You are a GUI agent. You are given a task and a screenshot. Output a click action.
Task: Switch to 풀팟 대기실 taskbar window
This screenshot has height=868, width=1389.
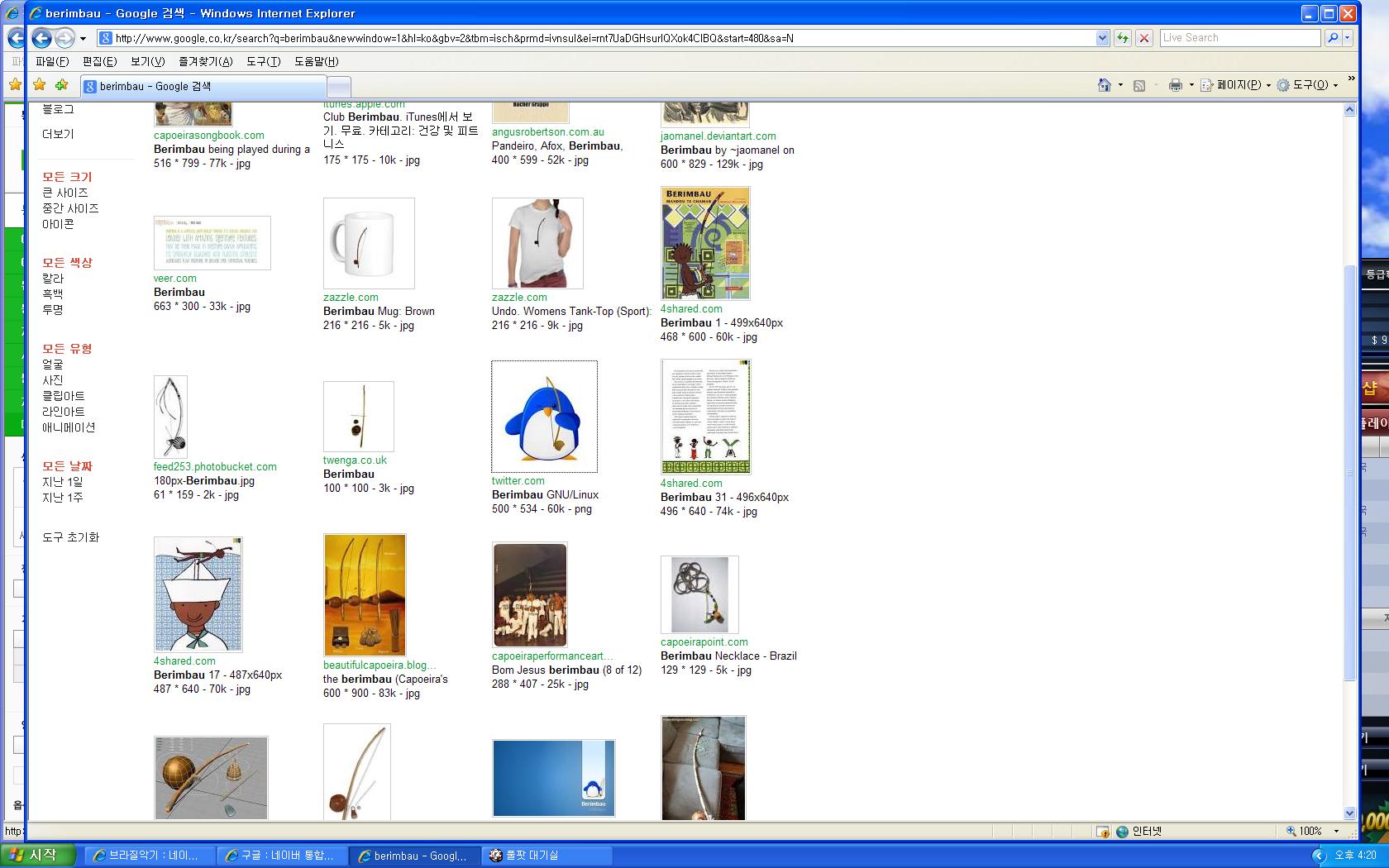547,856
